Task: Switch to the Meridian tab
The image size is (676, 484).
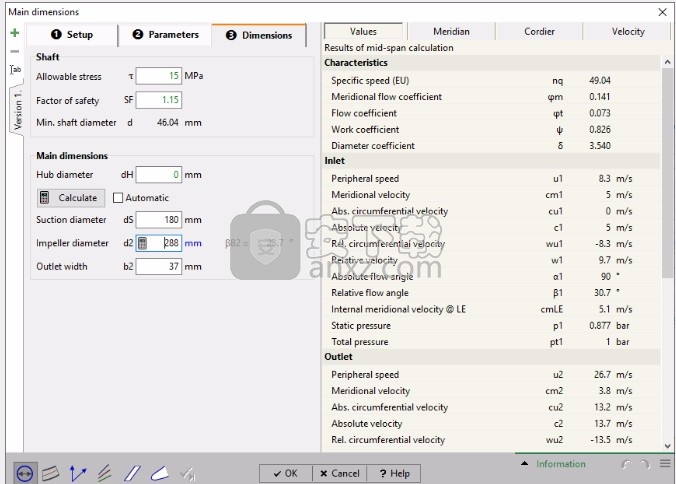Action: 451,31
